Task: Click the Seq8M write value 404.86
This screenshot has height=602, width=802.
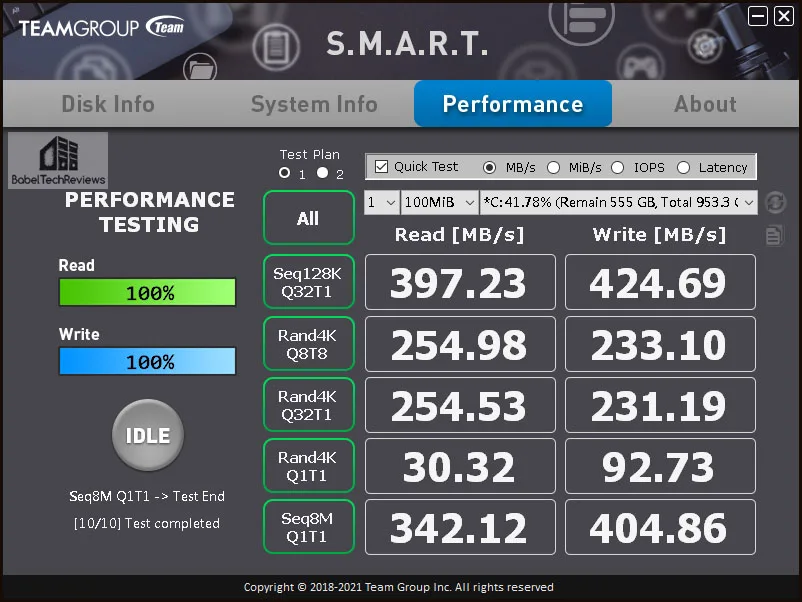Action: click(x=660, y=527)
